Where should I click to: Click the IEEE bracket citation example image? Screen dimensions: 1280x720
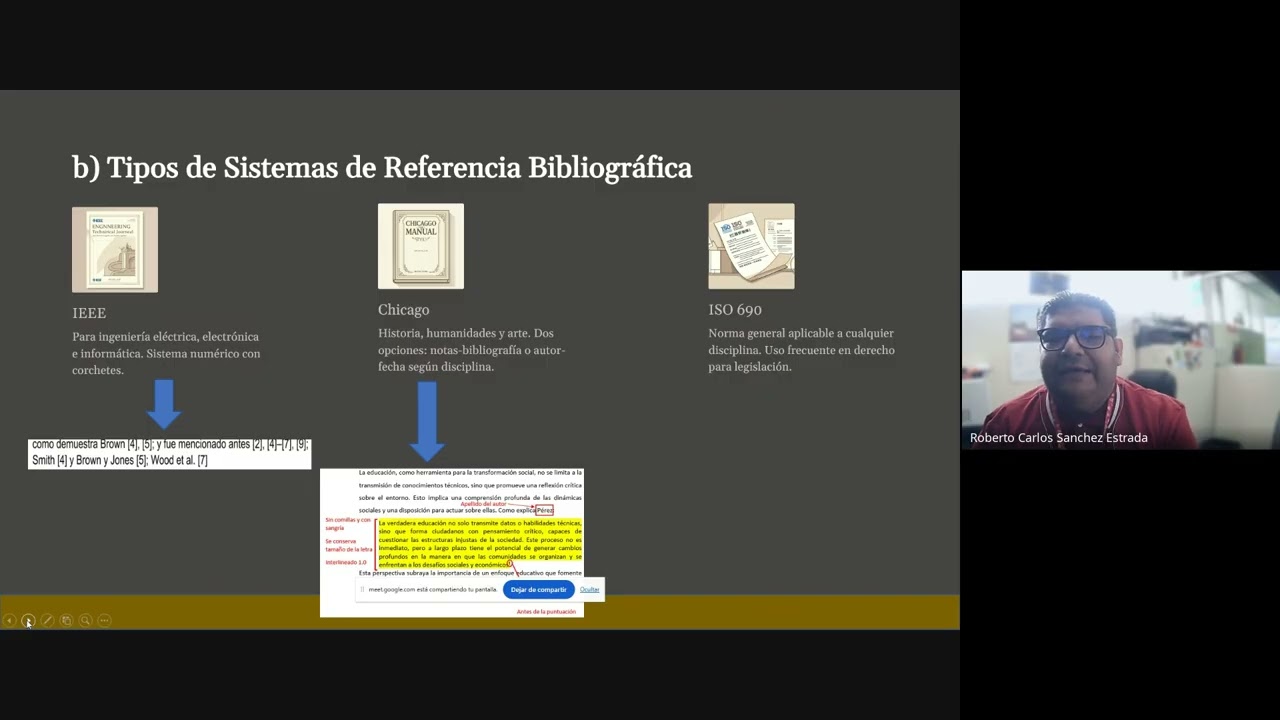point(170,453)
